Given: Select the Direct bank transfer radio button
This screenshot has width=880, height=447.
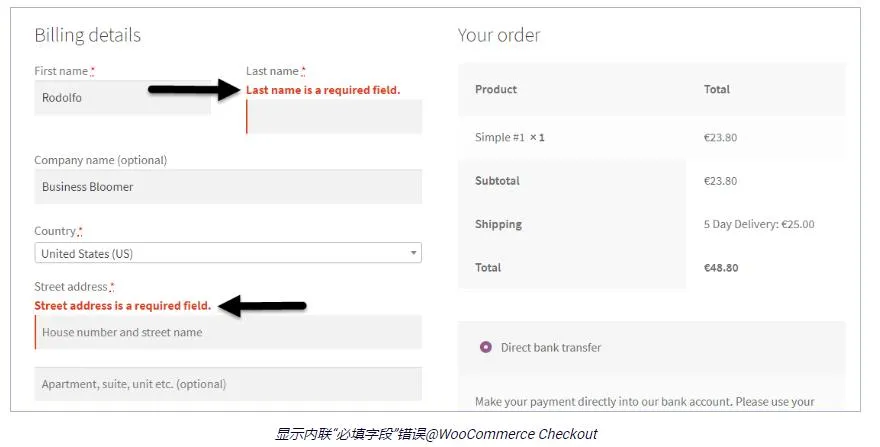Looking at the screenshot, I should (x=485, y=347).
